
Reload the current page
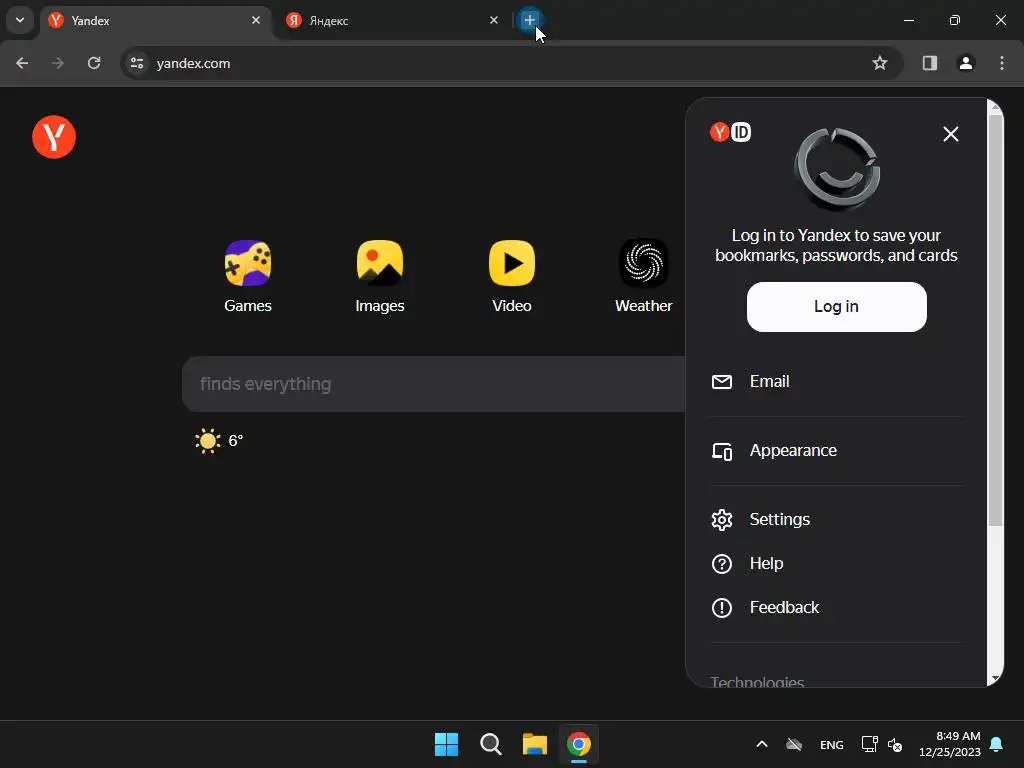(94, 63)
